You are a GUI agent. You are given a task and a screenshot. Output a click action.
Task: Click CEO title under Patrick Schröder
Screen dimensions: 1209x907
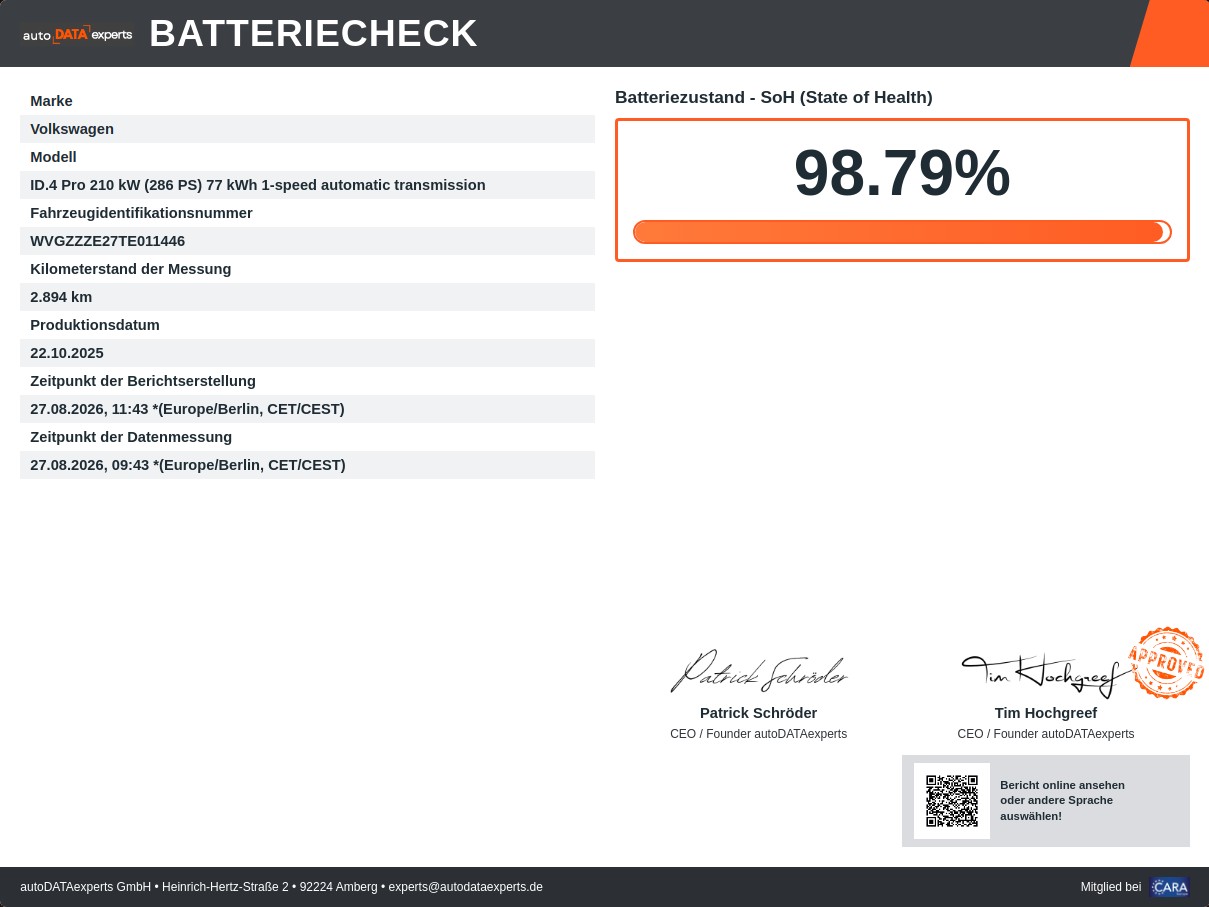coord(758,734)
